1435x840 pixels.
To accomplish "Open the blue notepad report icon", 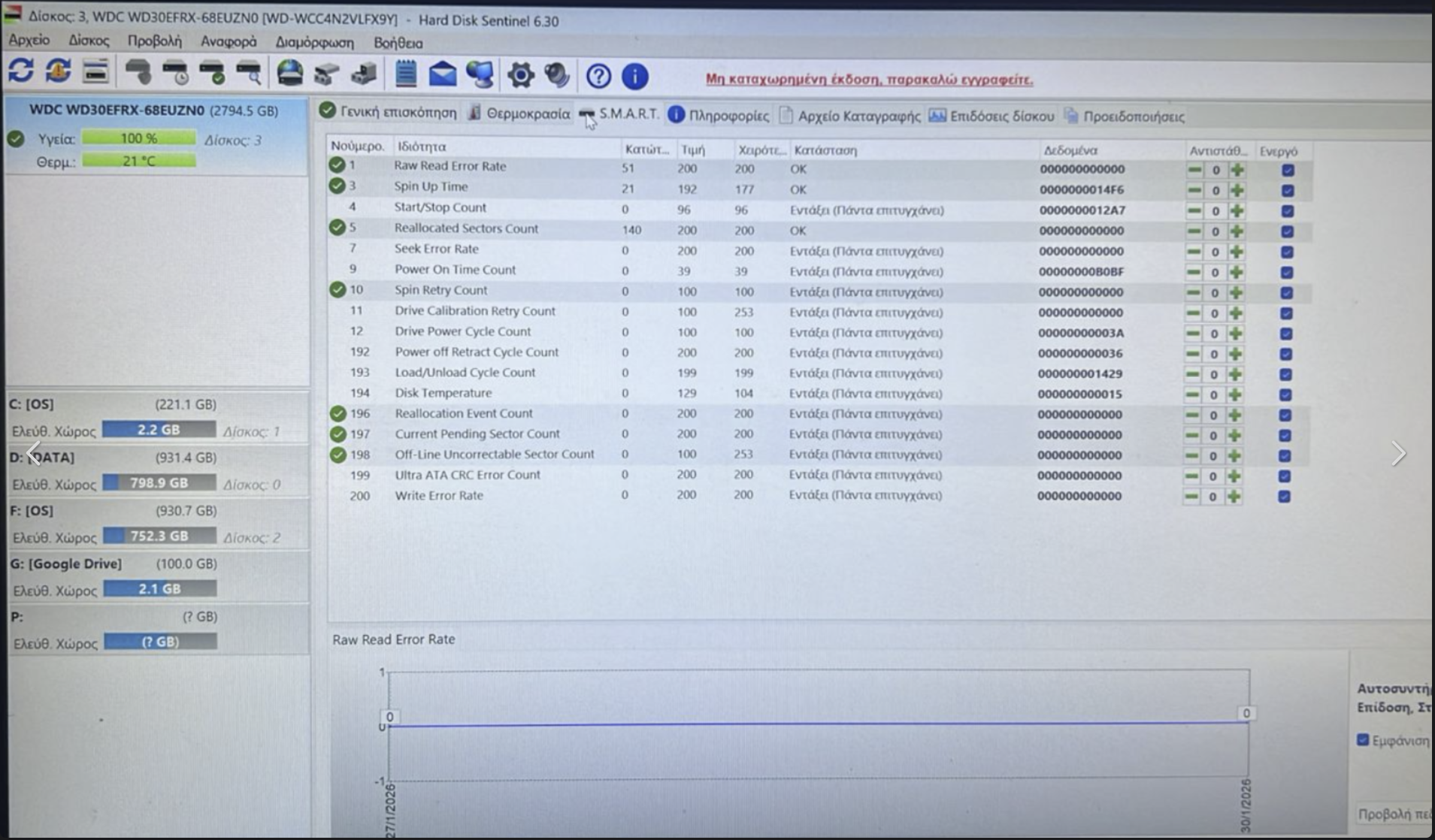I will click(x=406, y=74).
